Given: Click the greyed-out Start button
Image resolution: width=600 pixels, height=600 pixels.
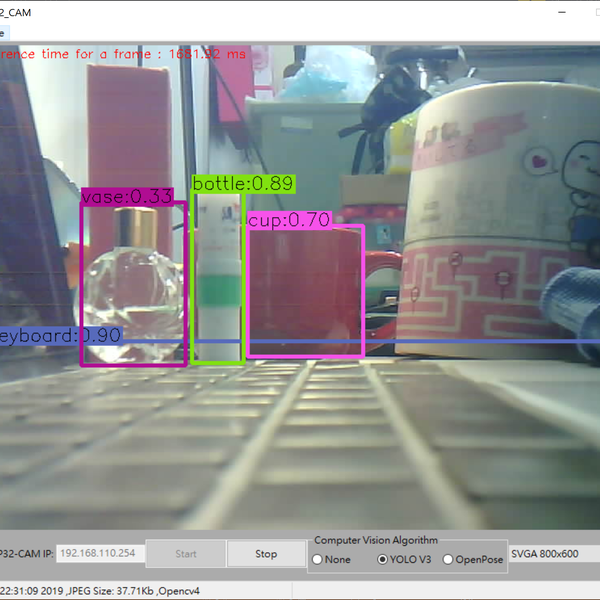Looking at the screenshot, I should pyautogui.click(x=186, y=553).
